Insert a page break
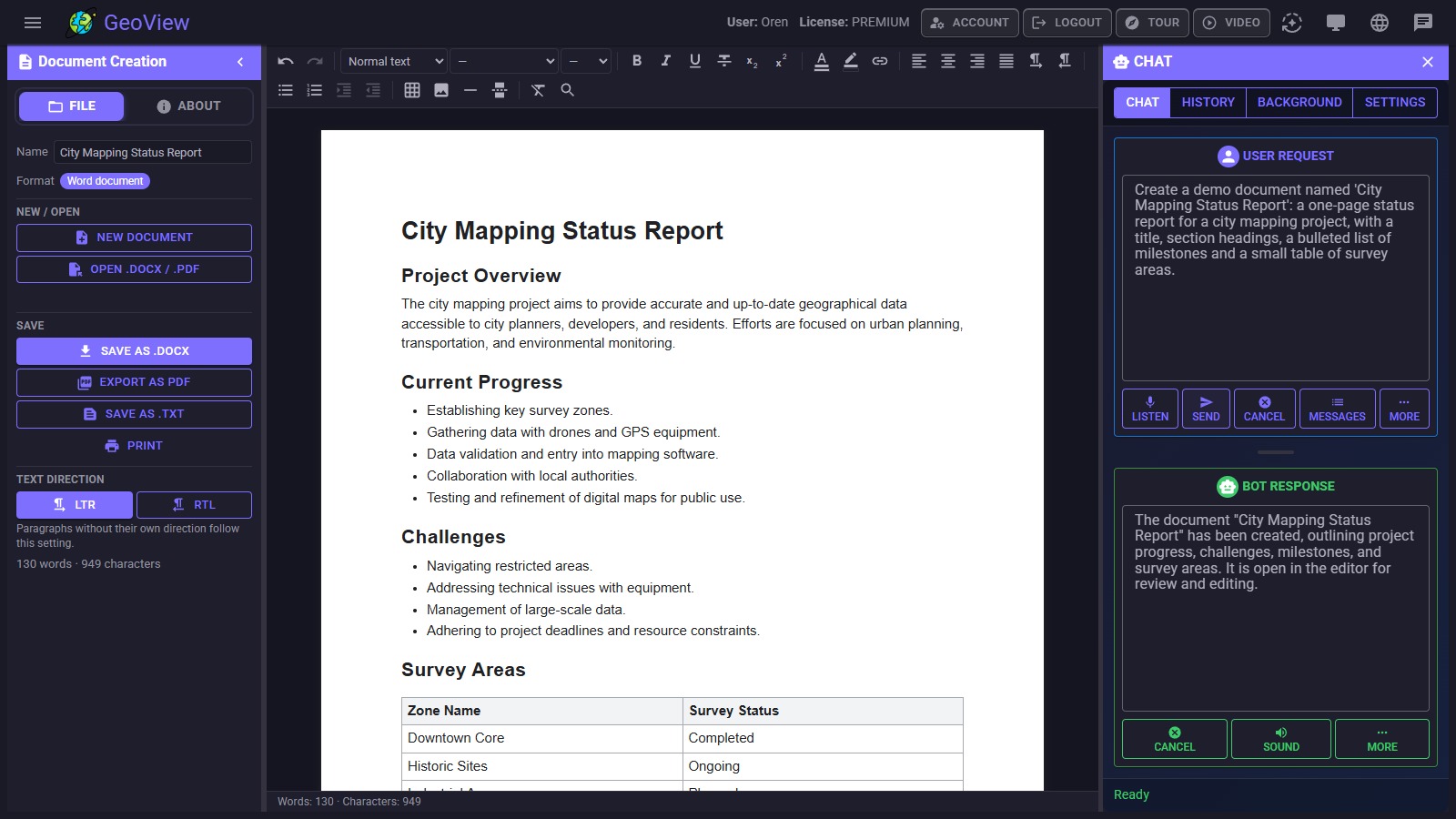Viewport: 1456px width, 819px height. (x=500, y=90)
